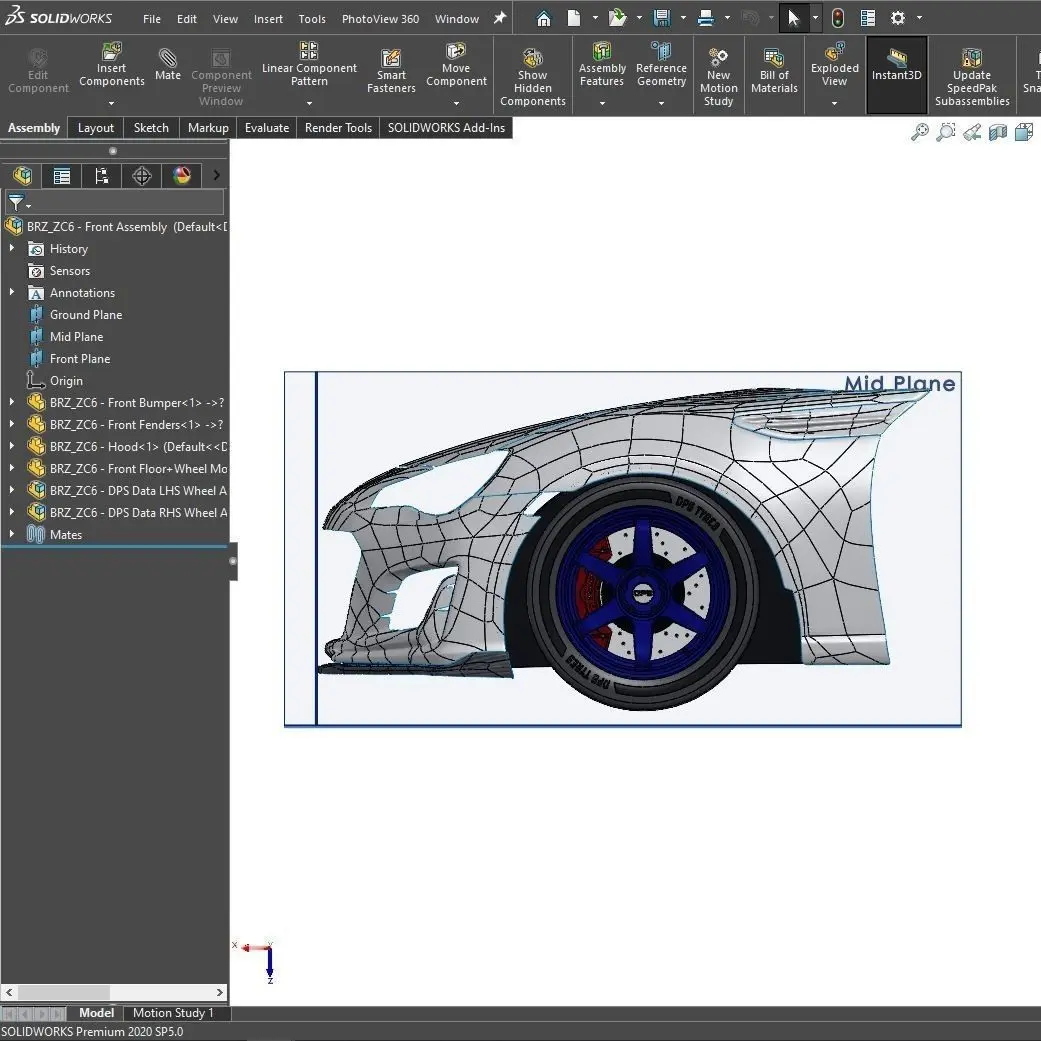
Task: Pin the menu bar with pushpin
Action: [x=500, y=18]
